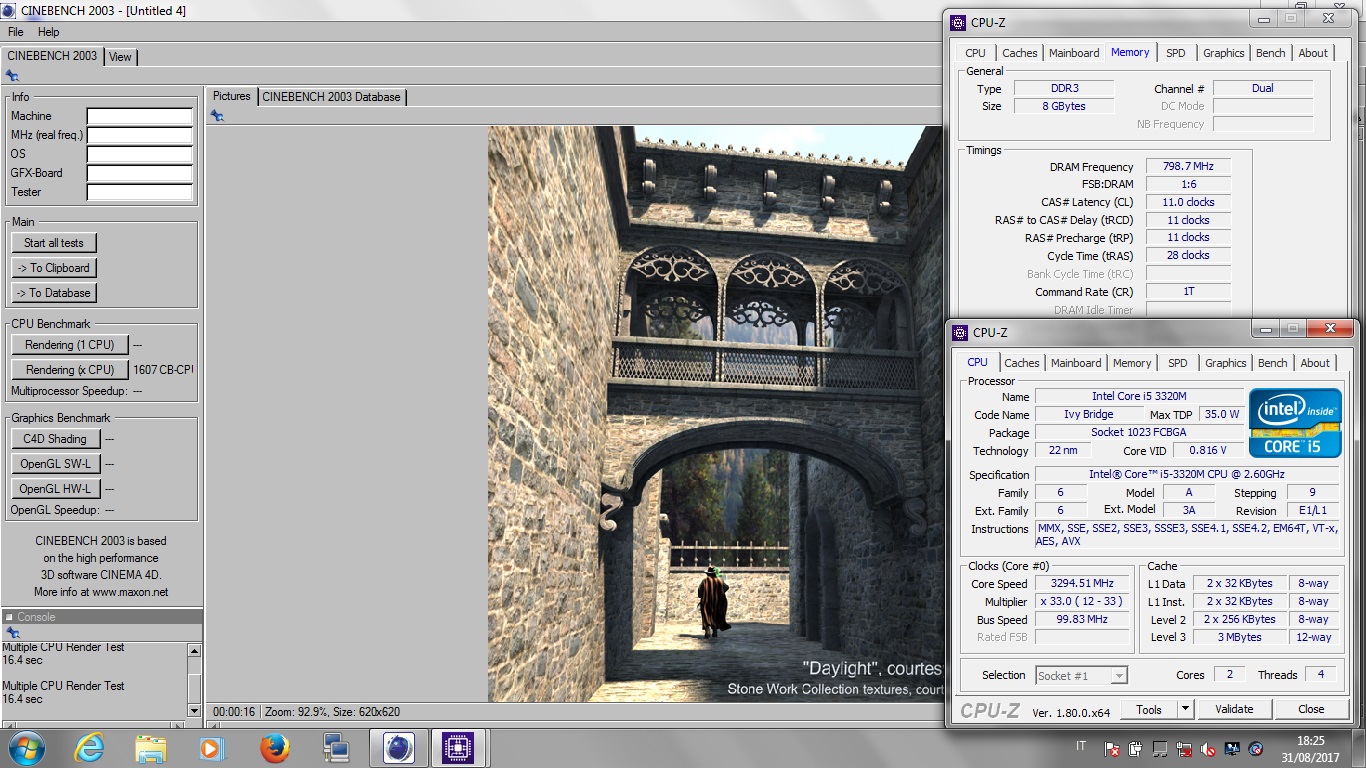Click the Tools button in CPU-Z

point(1149,709)
